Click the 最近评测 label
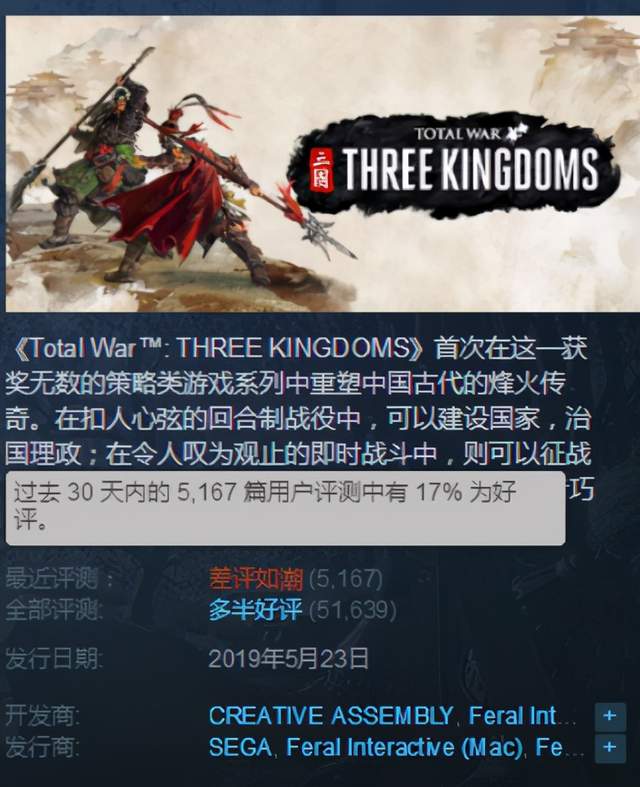640x787 pixels. click(59, 579)
